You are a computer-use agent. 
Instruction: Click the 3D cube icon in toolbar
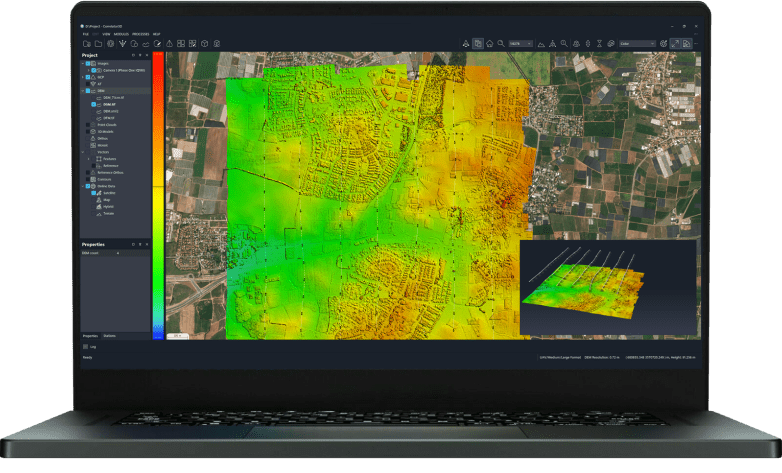pyautogui.click(x=203, y=44)
